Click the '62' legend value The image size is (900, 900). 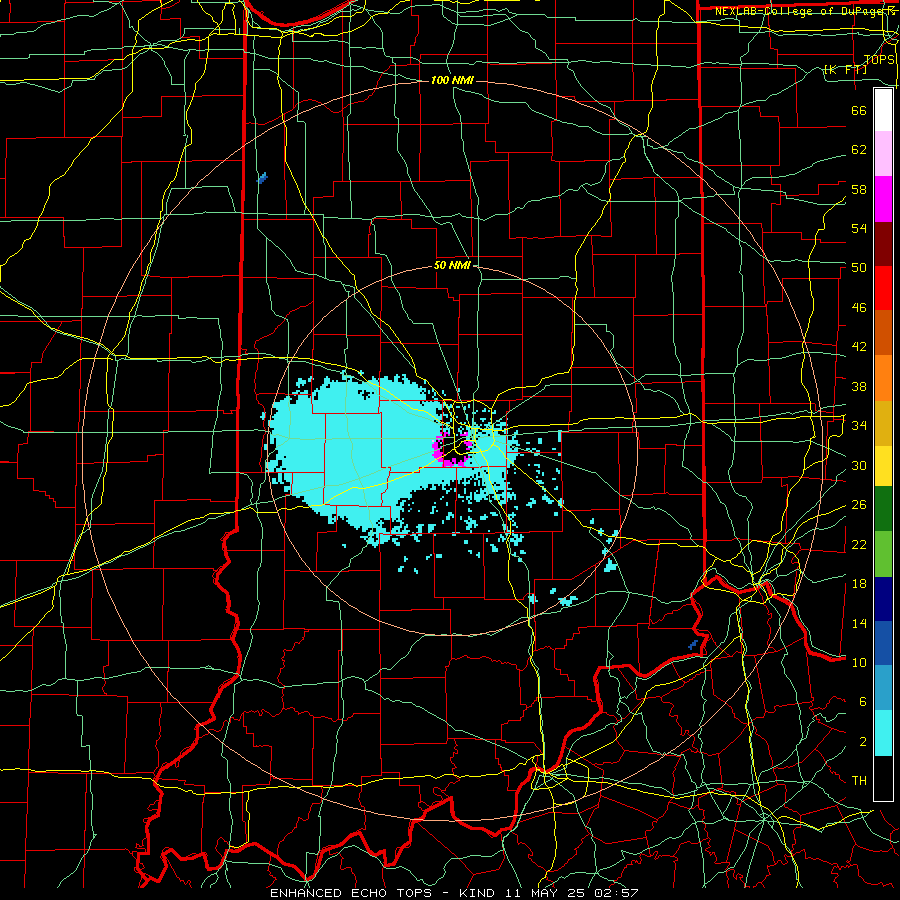(859, 150)
